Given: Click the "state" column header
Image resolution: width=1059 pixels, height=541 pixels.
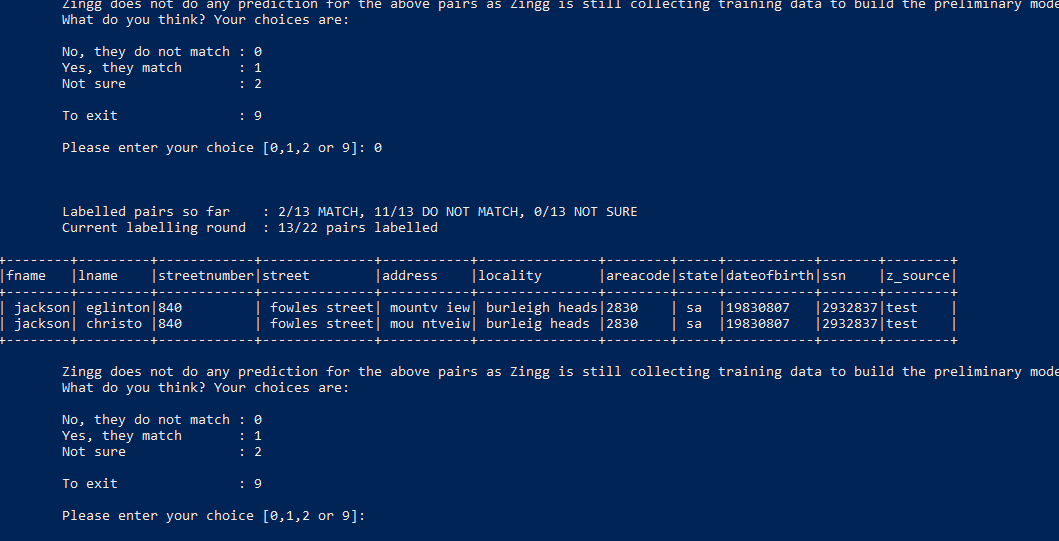Looking at the screenshot, I should 698,276.
